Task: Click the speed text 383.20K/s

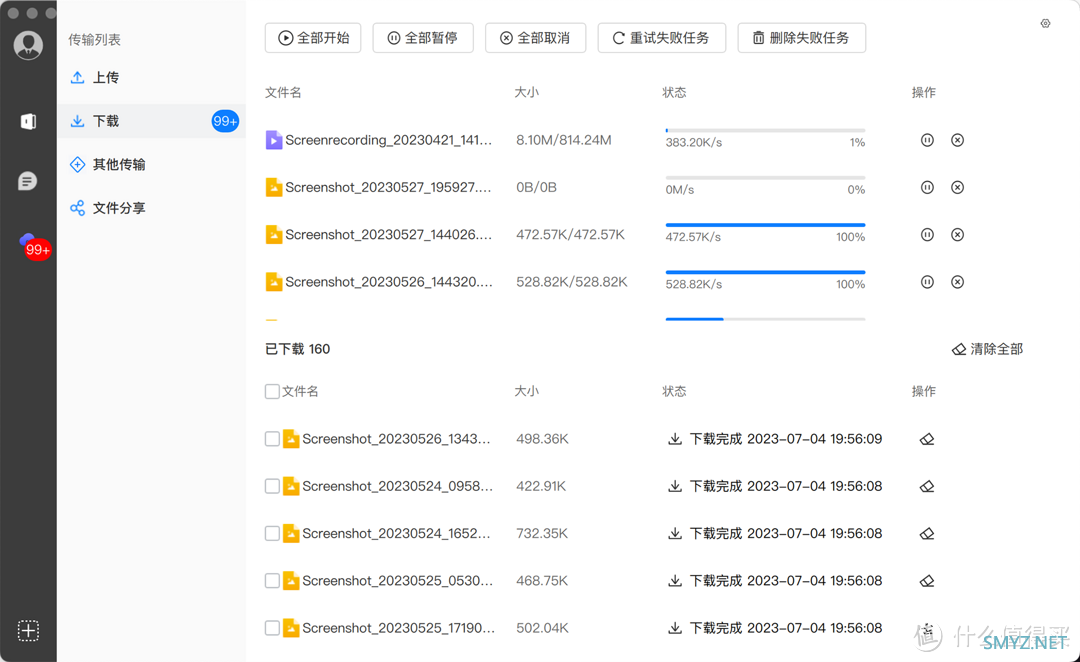Action: click(x=694, y=143)
